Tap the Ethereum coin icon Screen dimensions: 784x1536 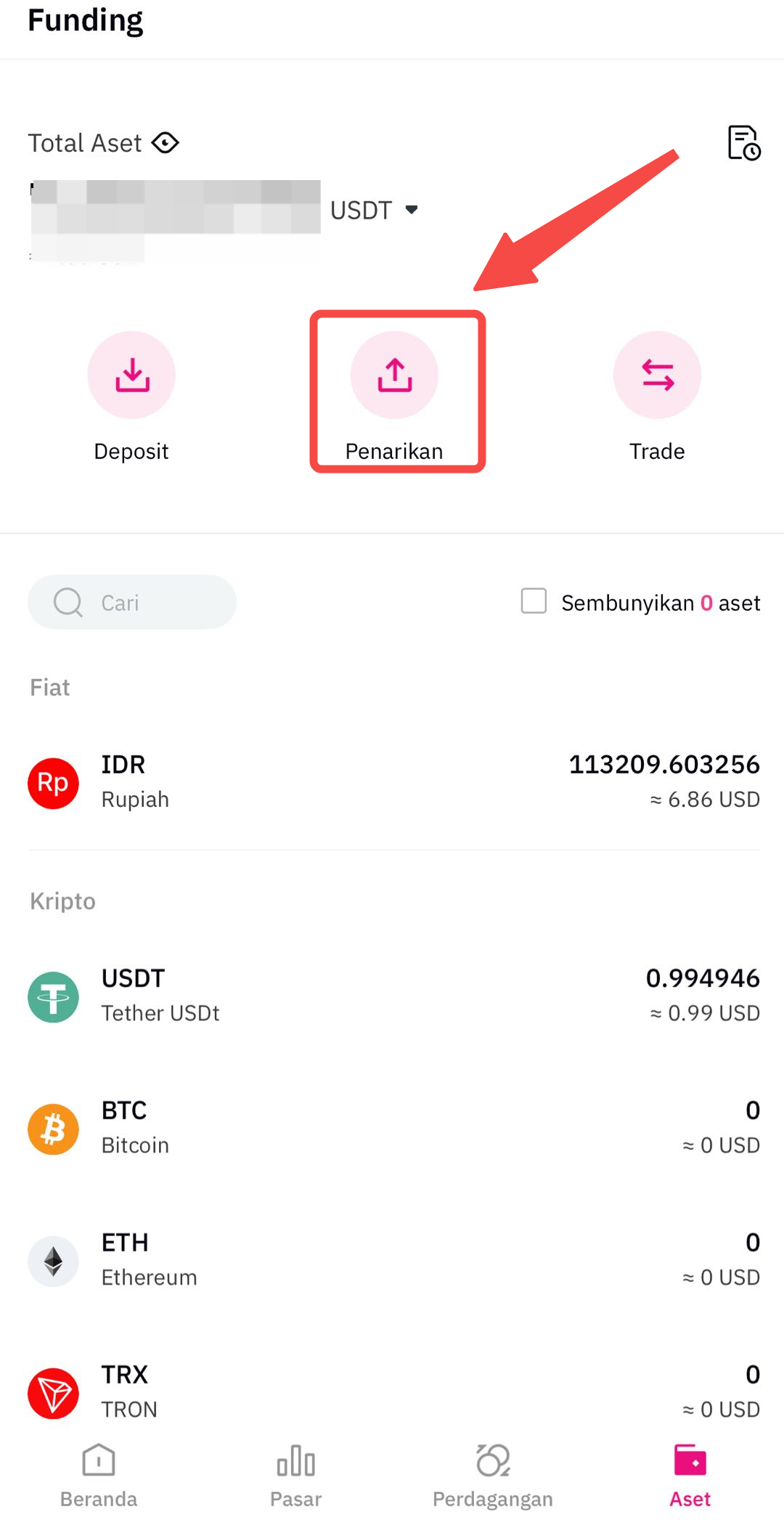[53, 1261]
